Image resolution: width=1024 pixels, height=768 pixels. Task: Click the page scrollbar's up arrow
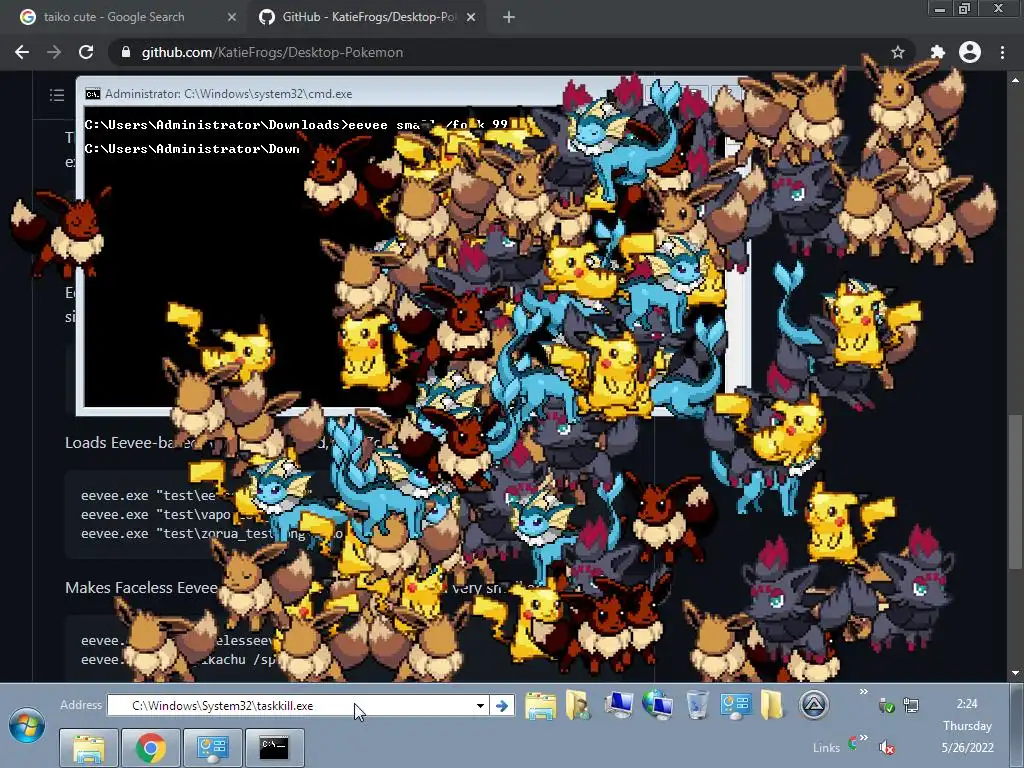coord(1015,80)
